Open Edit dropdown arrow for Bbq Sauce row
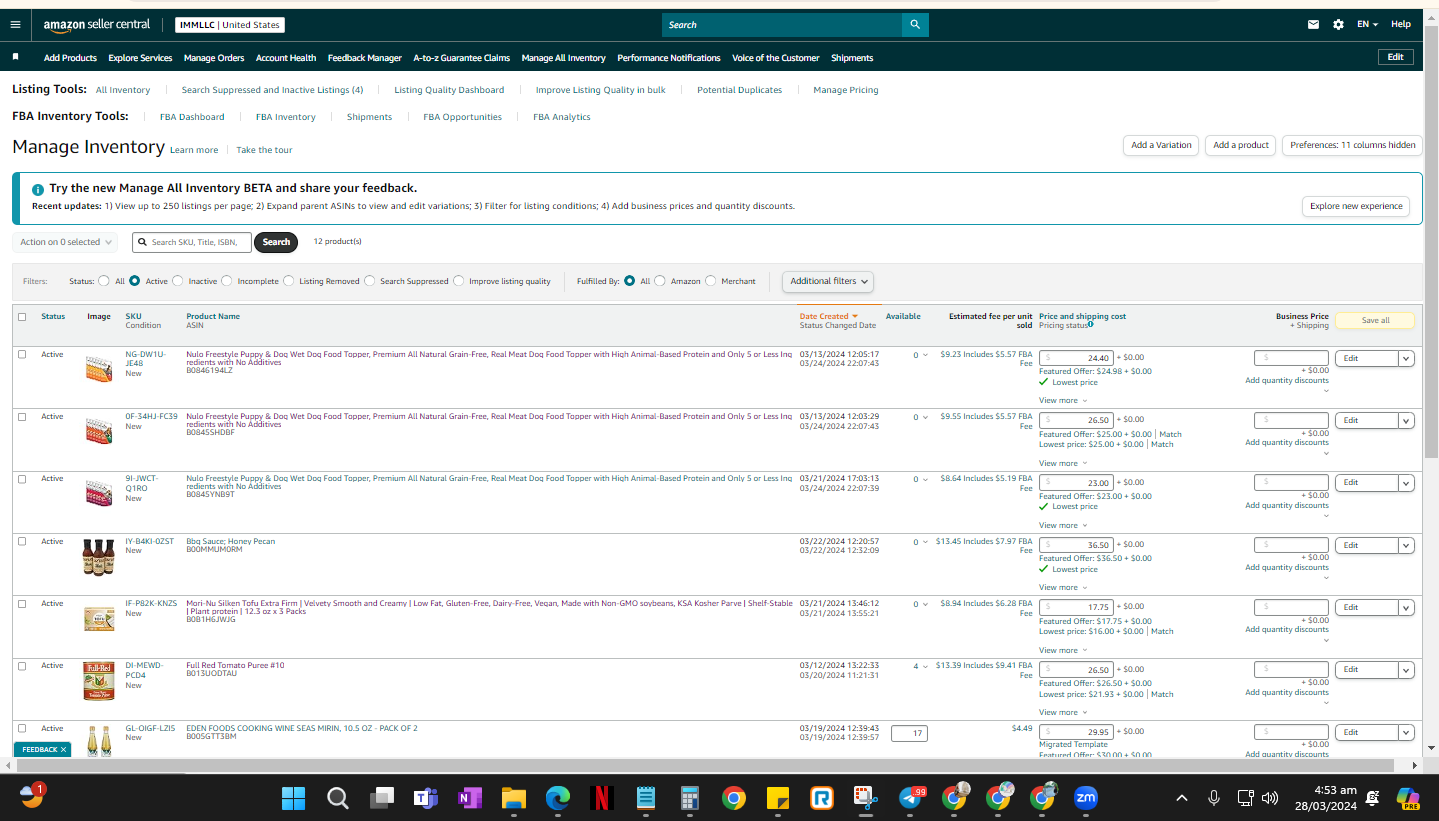 pos(1406,545)
